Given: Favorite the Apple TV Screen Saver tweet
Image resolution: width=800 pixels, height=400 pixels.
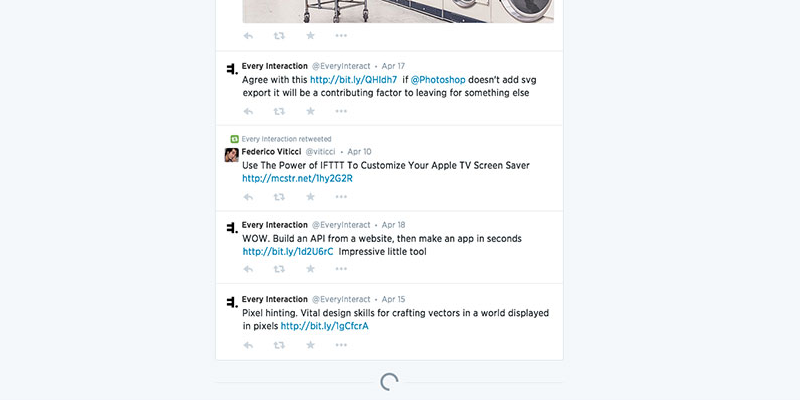Looking at the screenshot, I should [x=310, y=197].
